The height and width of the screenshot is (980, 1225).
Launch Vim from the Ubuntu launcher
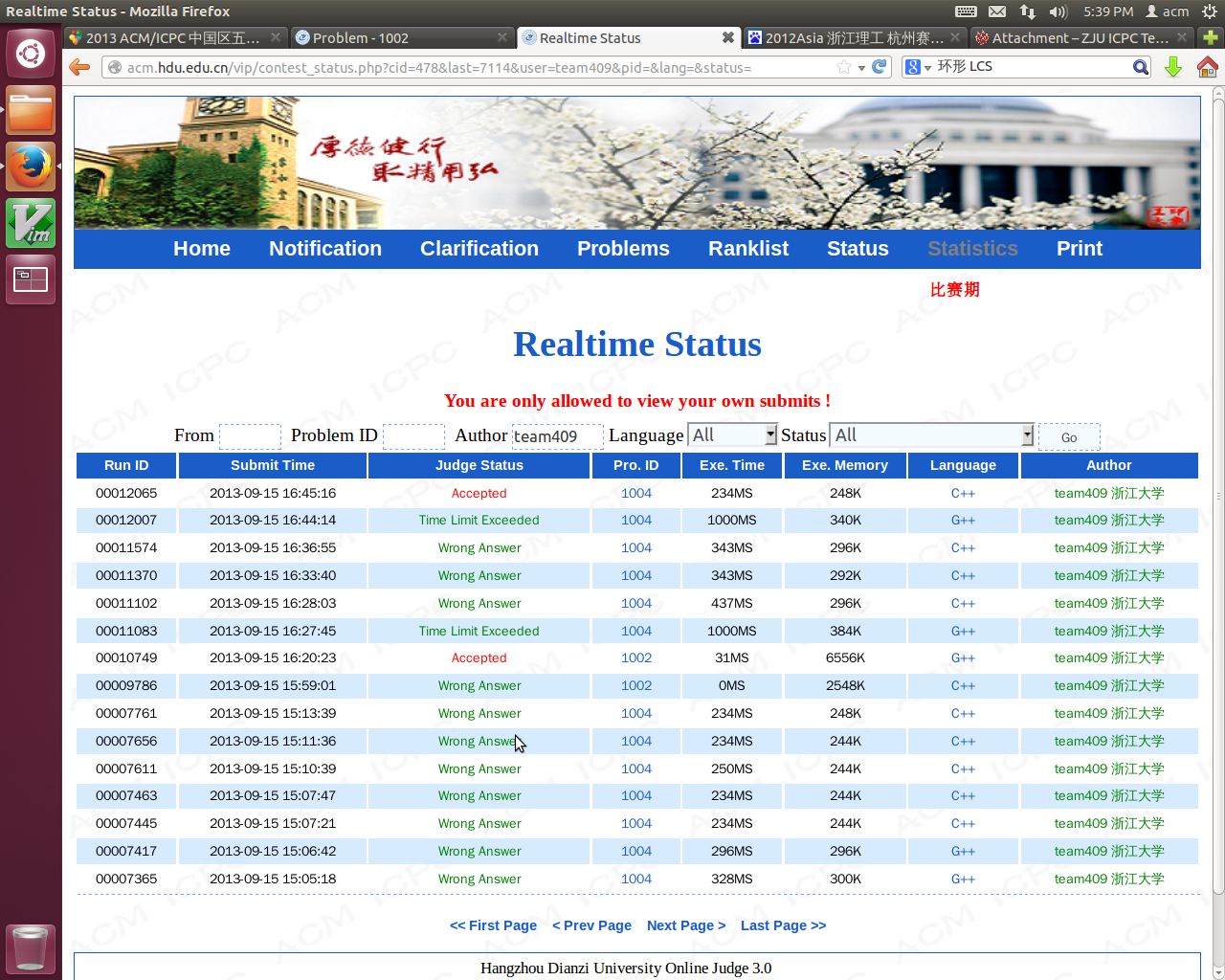(31, 223)
